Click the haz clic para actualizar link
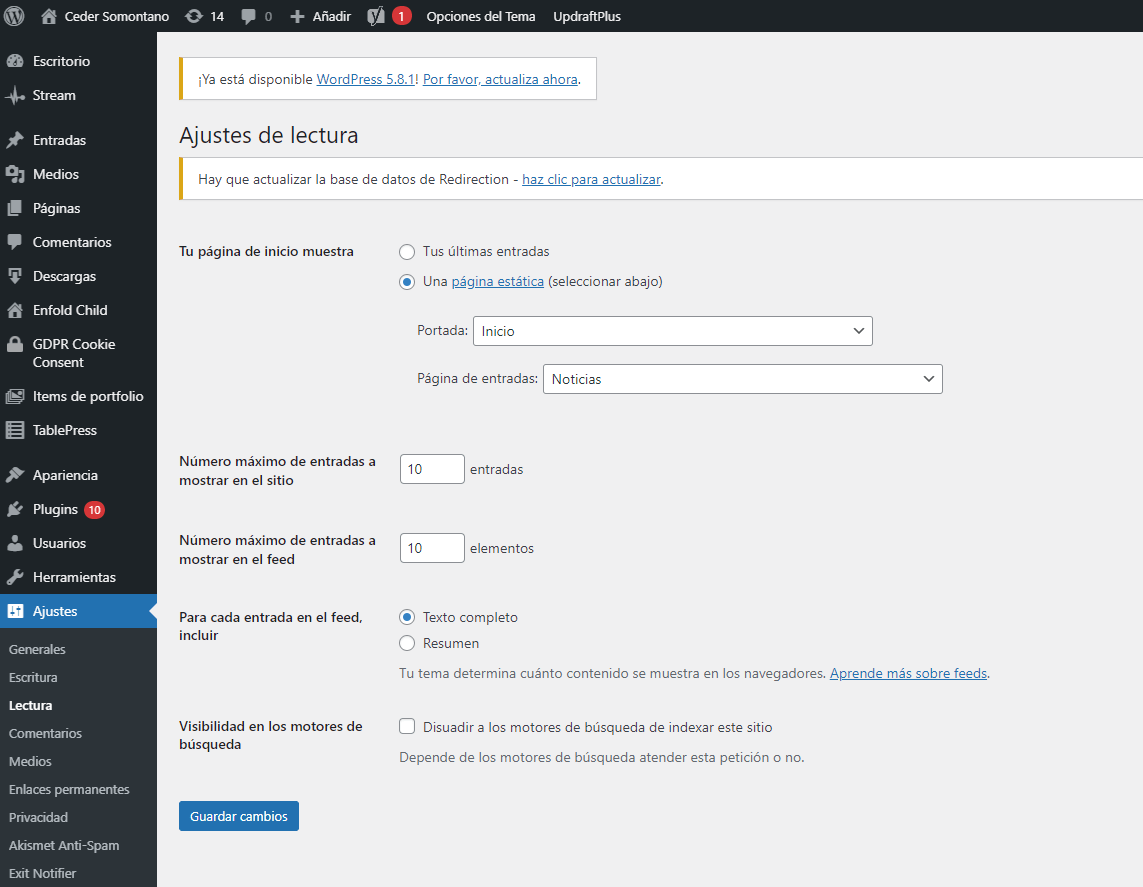Viewport: 1143px width, 887px height. pos(591,179)
